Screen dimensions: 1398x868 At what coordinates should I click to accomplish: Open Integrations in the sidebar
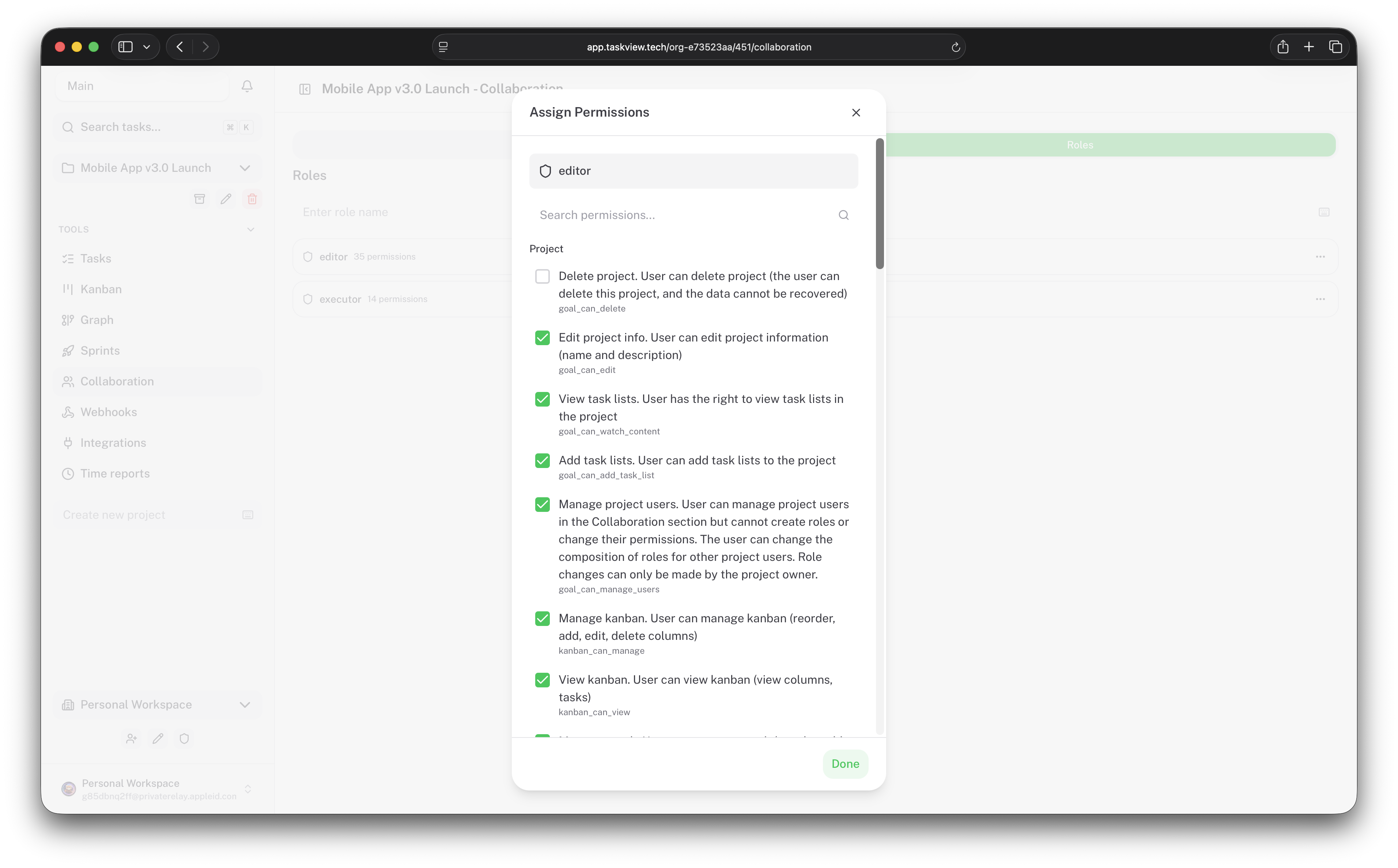pyautogui.click(x=158, y=443)
